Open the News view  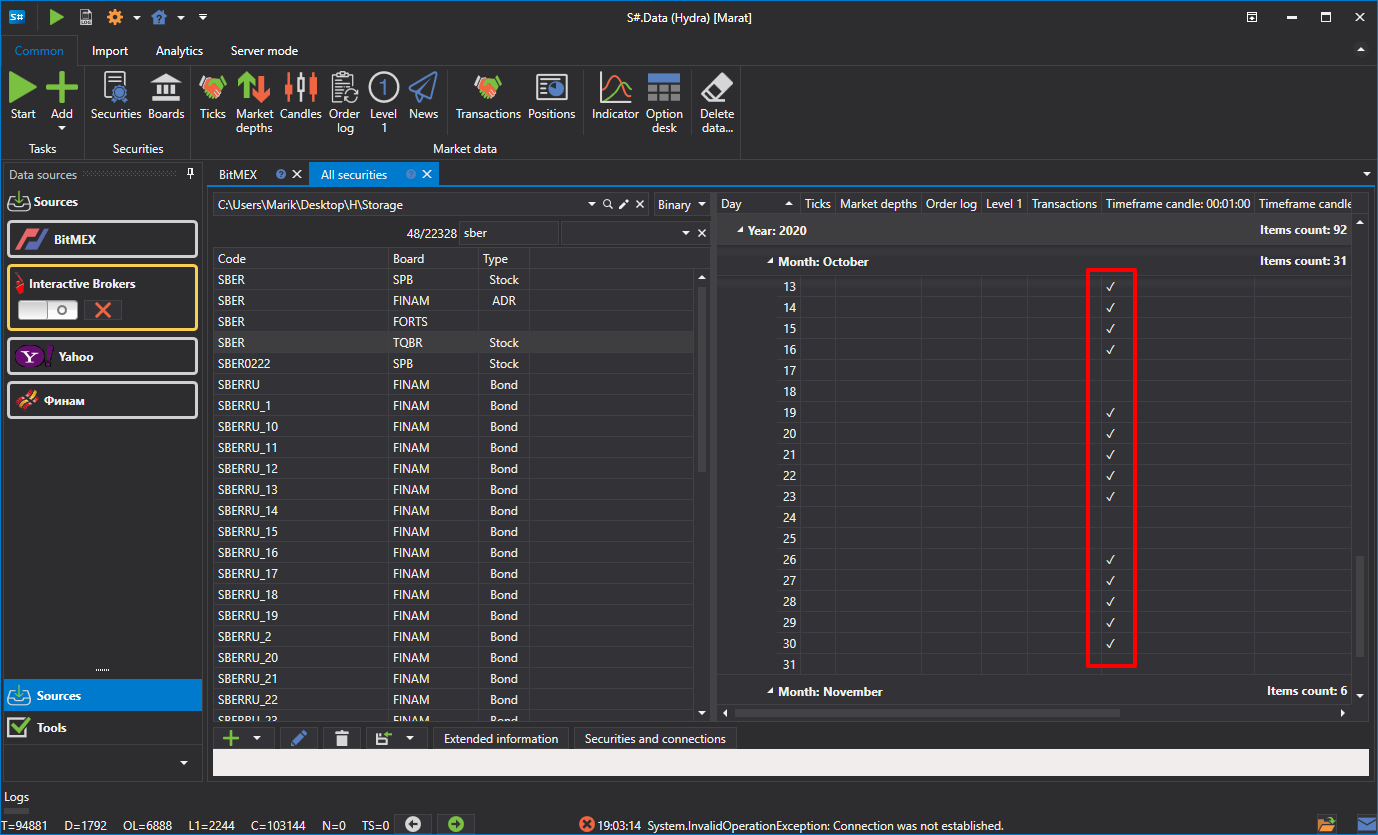tap(423, 97)
